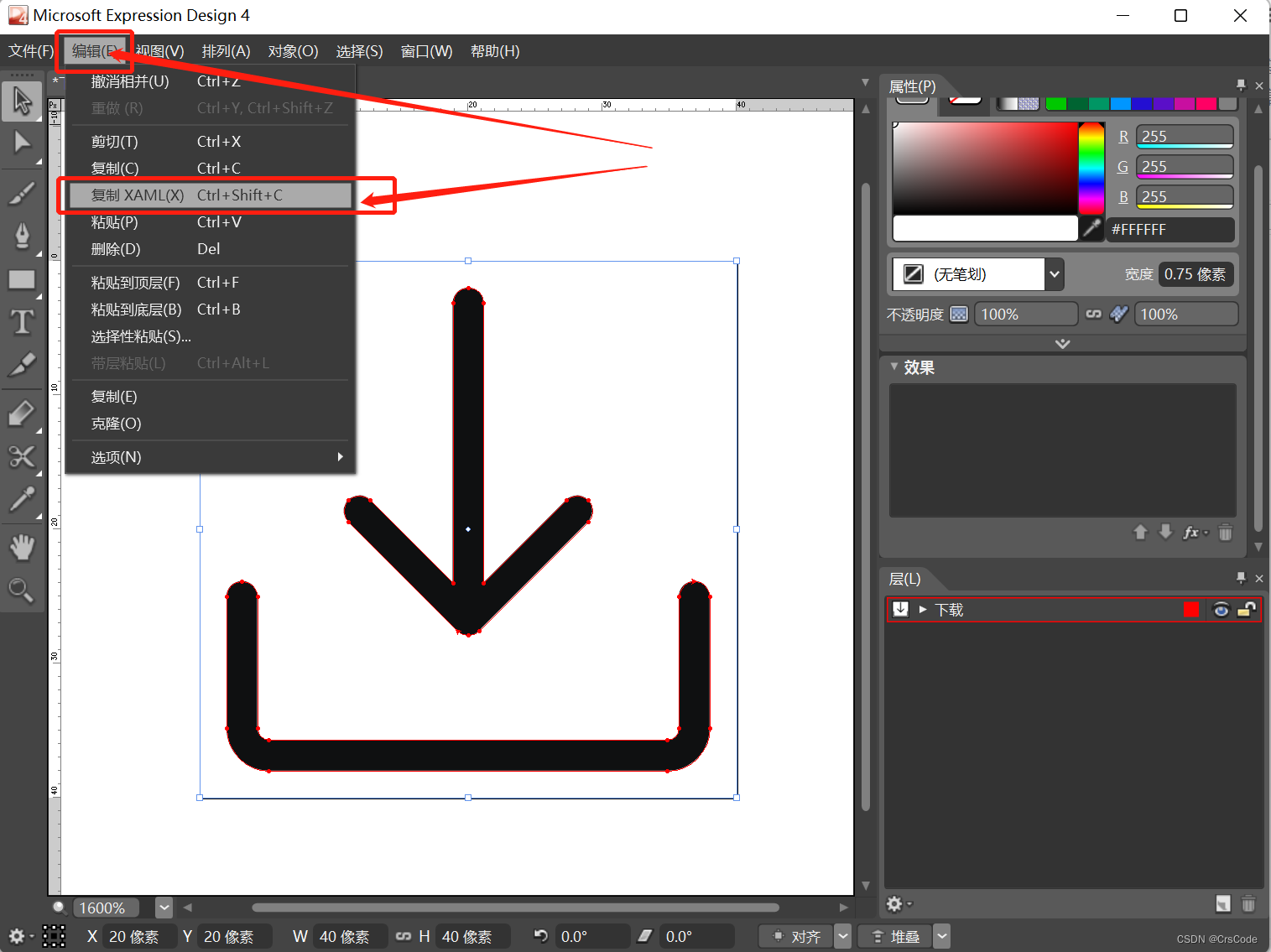Click the opacity checkerboard icon
The image size is (1271, 952).
pos(959,314)
